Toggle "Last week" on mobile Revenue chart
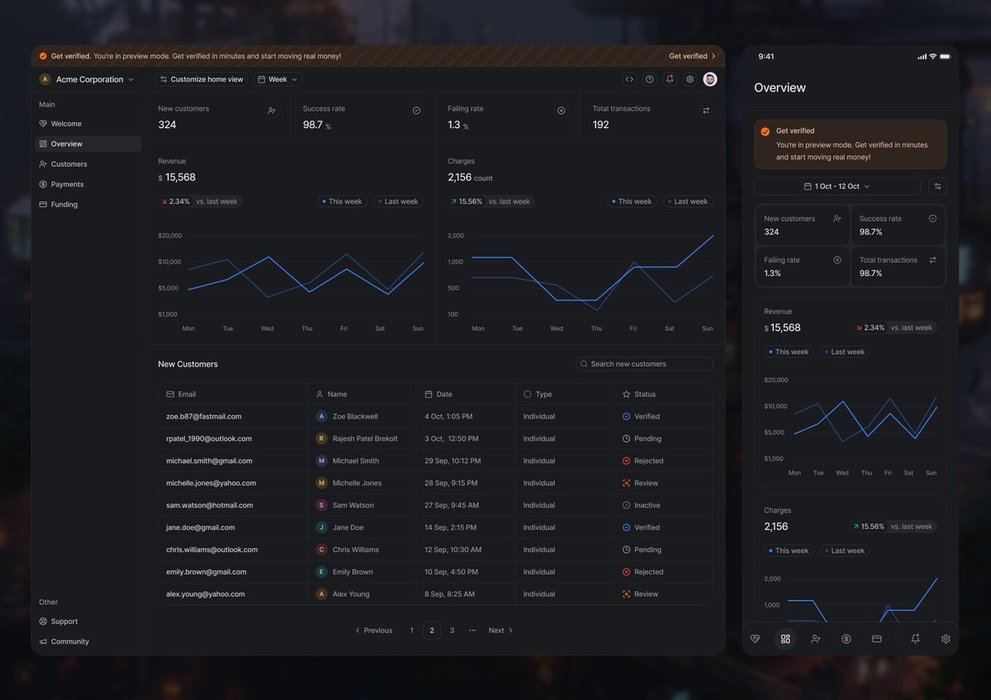991x700 pixels. (843, 352)
